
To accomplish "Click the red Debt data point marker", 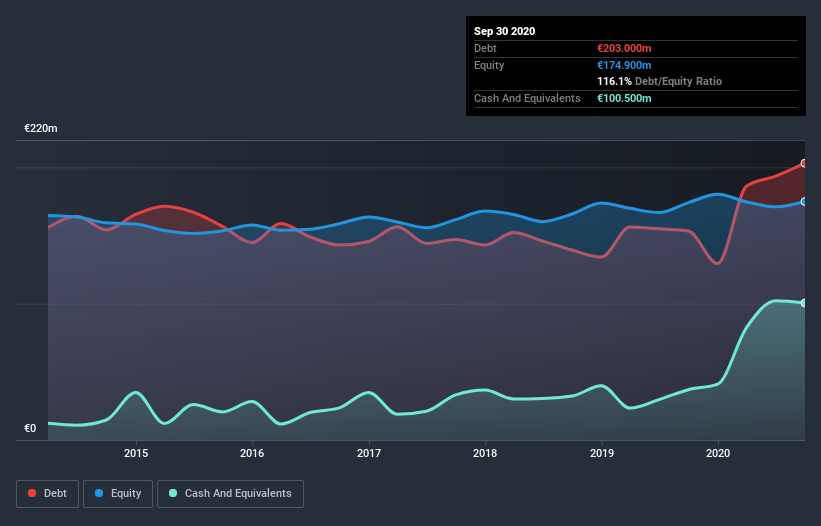I will click(x=804, y=163).
